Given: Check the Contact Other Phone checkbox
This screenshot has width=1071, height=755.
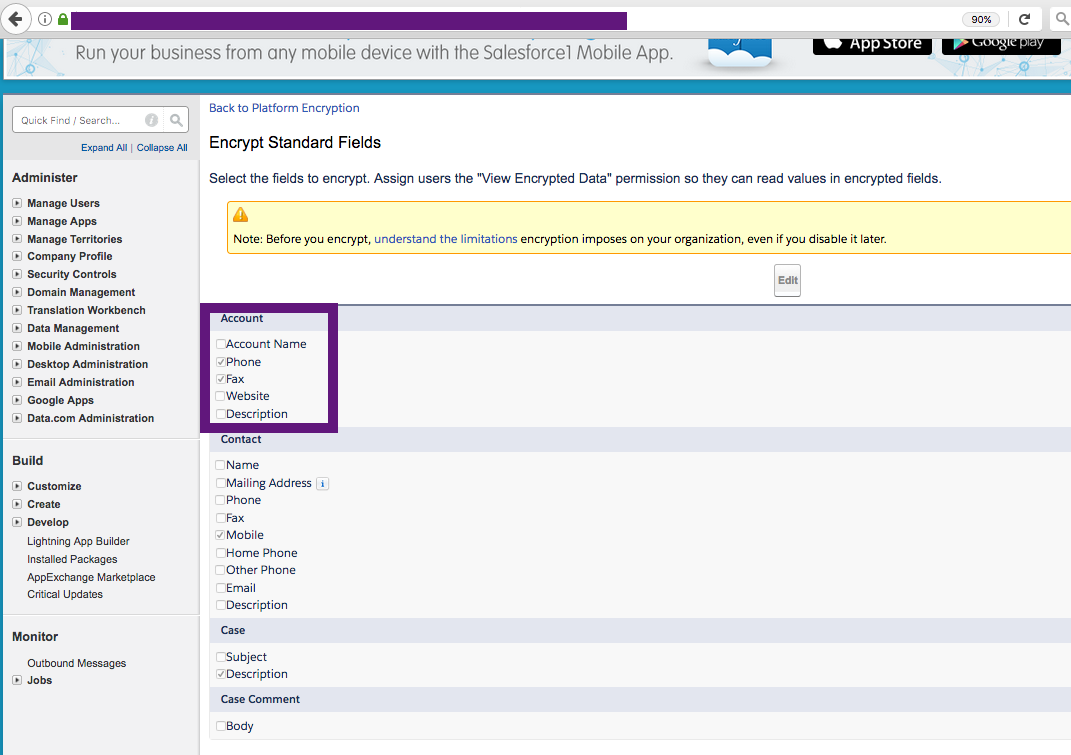Looking at the screenshot, I should click(x=221, y=570).
